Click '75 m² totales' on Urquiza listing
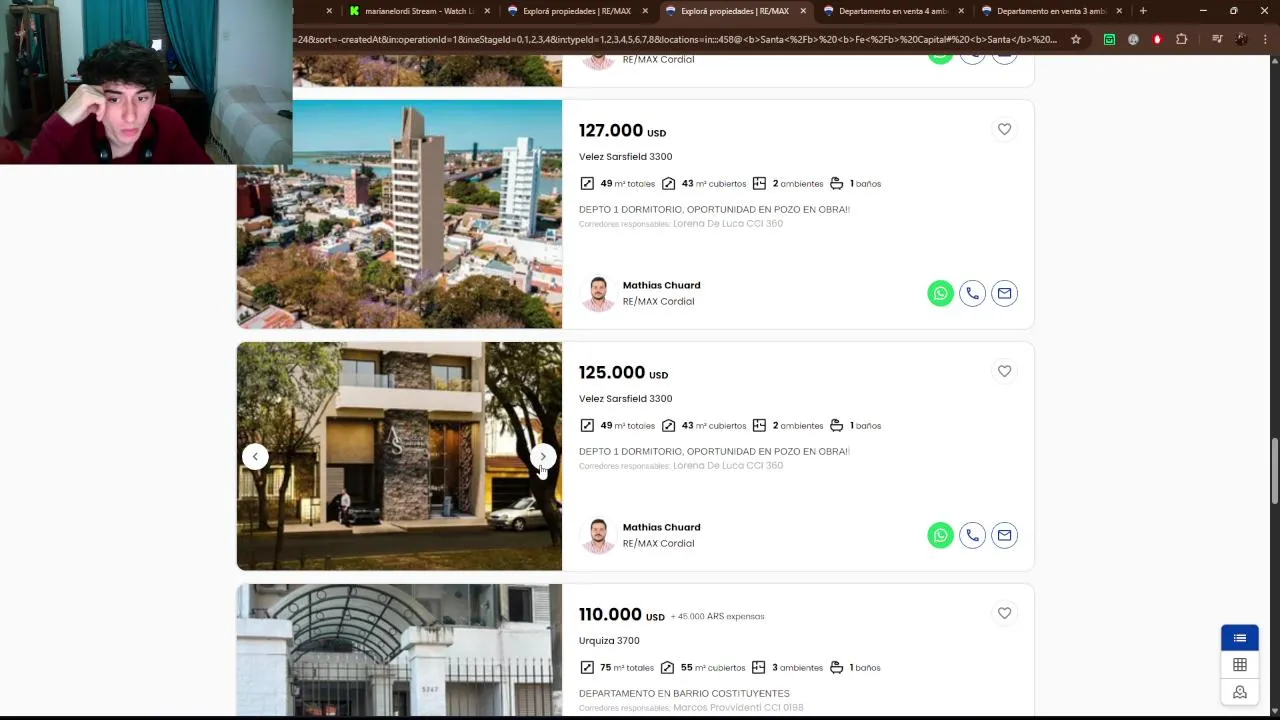 coord(616,668)
